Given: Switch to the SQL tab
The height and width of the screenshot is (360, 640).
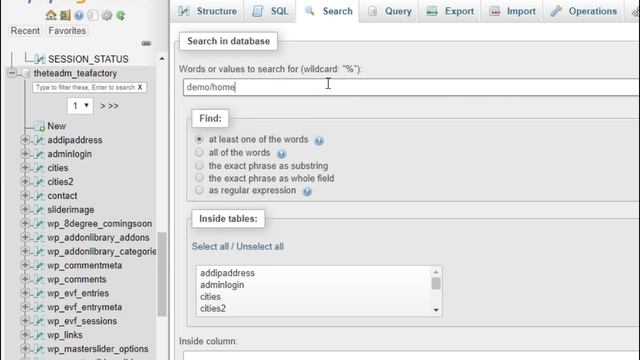Looking at the screenshot, I should click(x=270, y=11).
